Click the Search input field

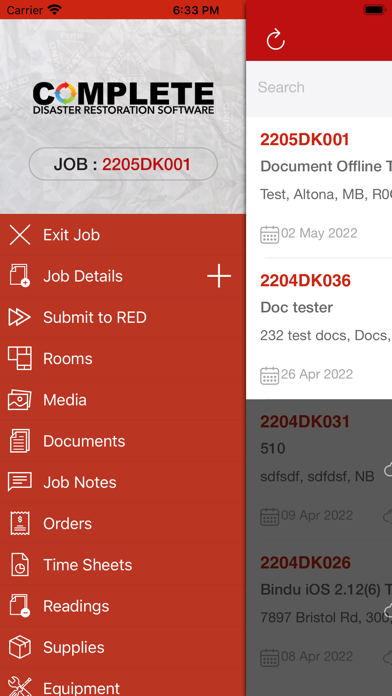click(x=319, y=87)
